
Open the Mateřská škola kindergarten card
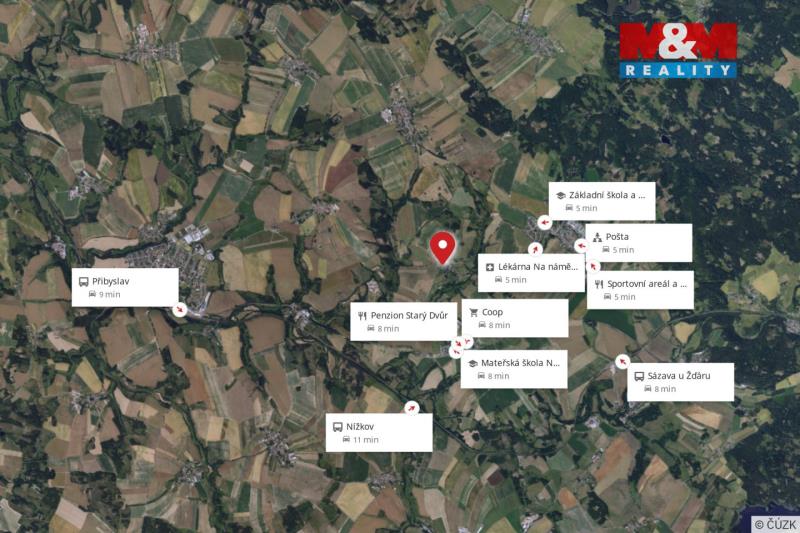514,369
